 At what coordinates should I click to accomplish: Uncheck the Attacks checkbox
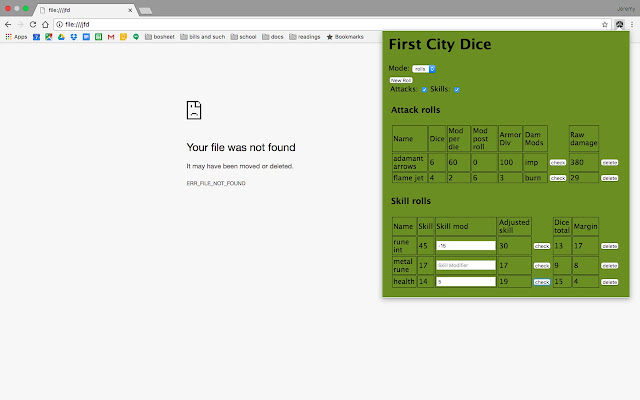424,90
